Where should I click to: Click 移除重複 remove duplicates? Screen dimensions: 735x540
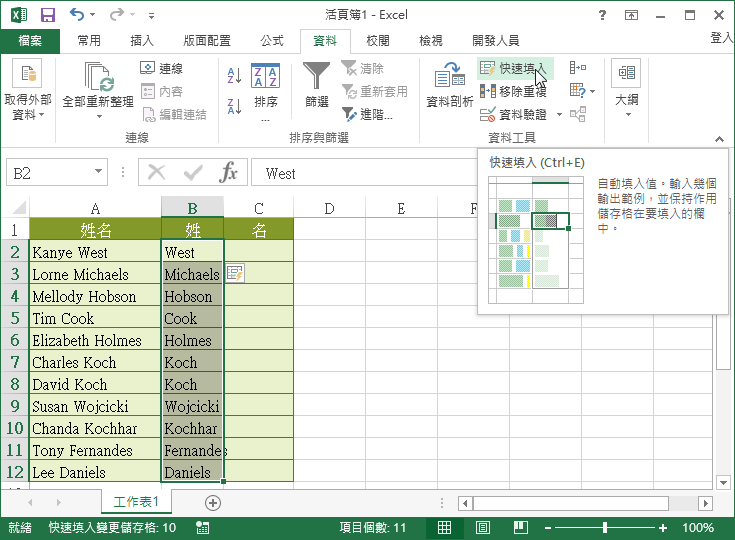[513, 91]
